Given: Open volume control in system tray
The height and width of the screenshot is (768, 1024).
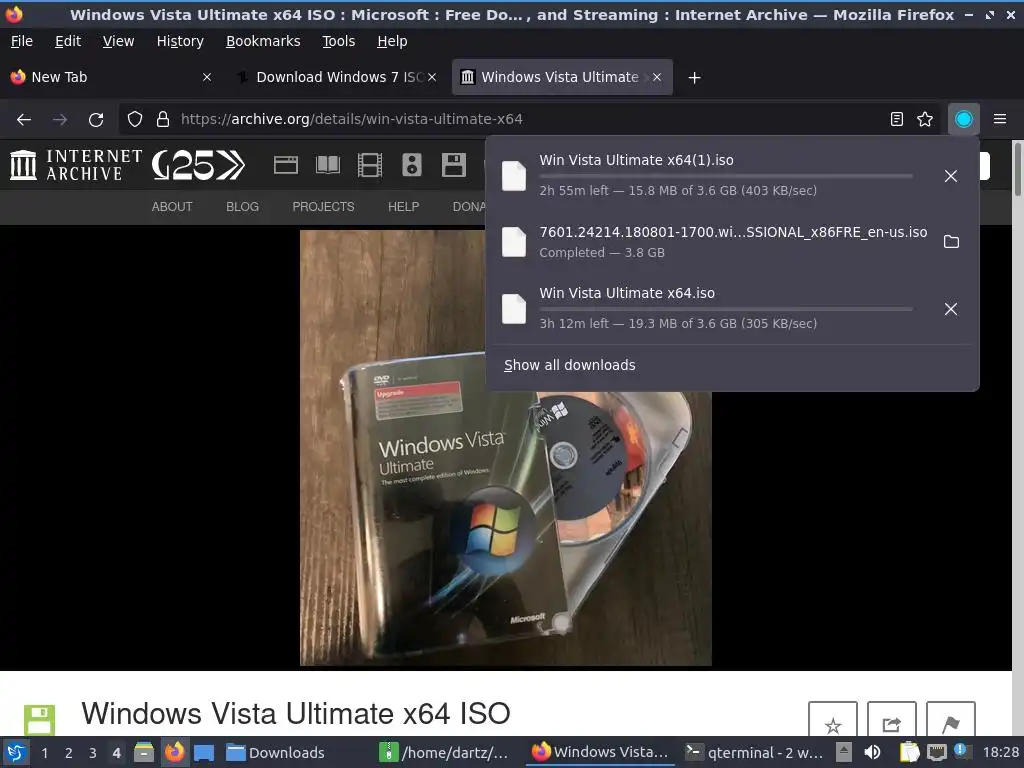Looking at the screenshot, I should (x=872, y=753).
